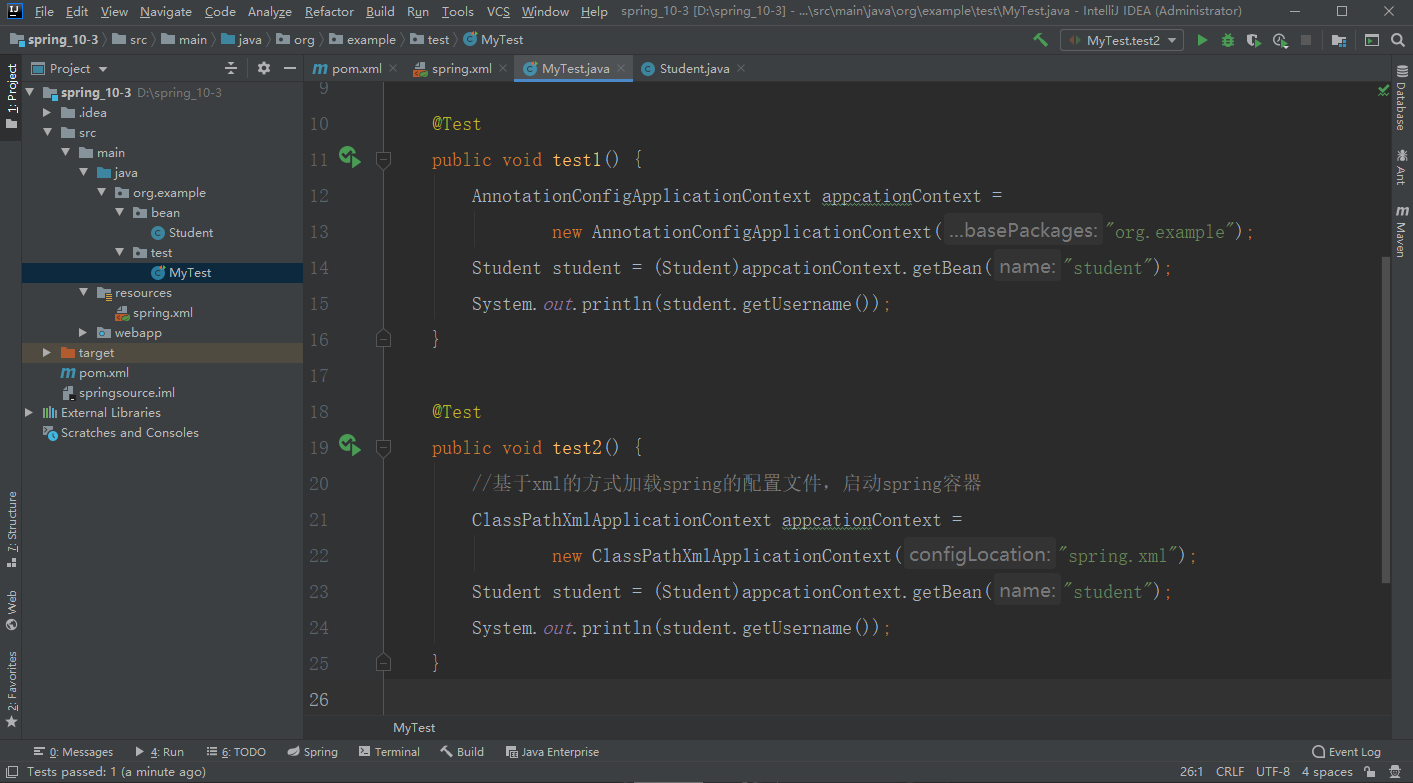Open the VCS menu
Viewport: 1413px width, 783px height.
point(498,12)
